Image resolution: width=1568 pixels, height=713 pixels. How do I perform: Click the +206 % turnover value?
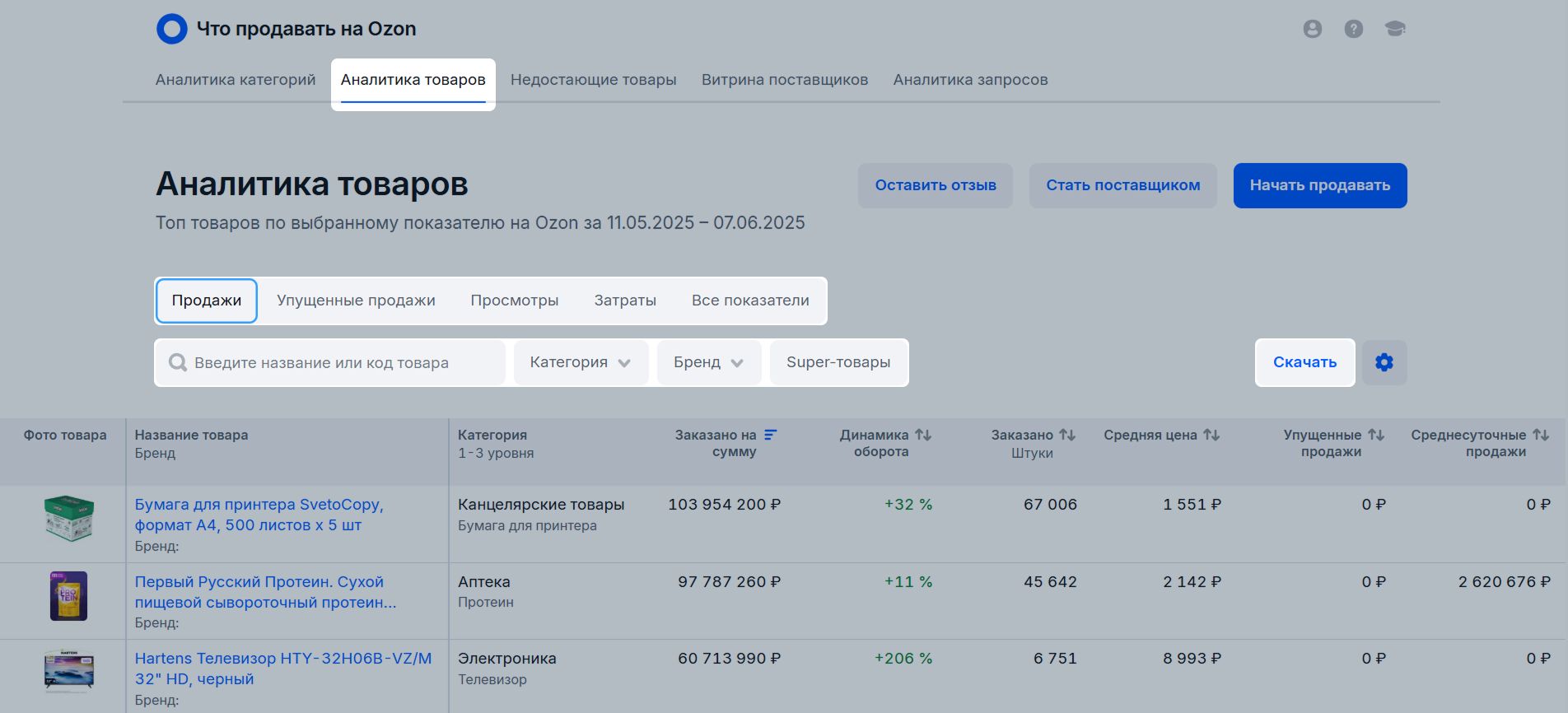(x=903, y=659)
